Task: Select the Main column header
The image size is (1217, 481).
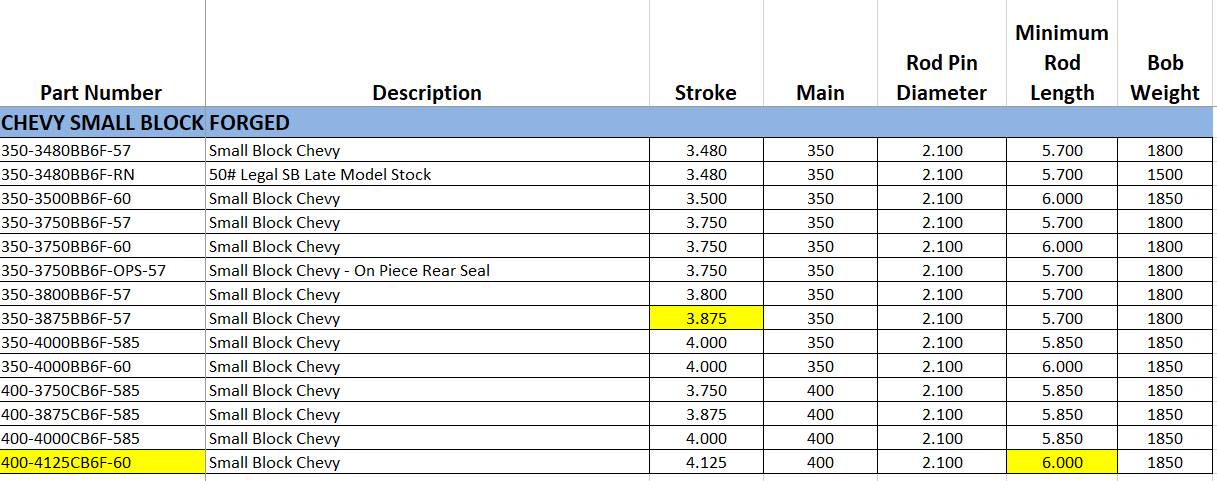Action: [820, 93]
